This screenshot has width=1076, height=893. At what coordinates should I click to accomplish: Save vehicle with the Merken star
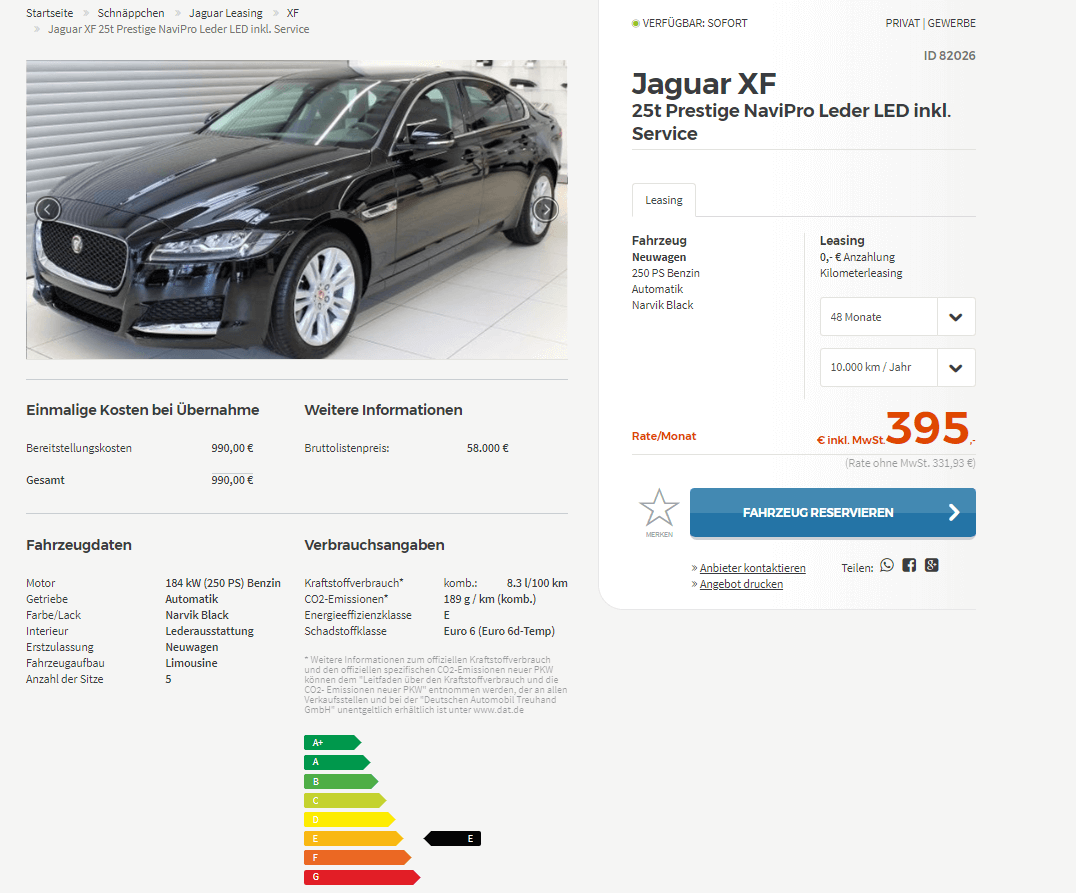[x=659, y=513]
